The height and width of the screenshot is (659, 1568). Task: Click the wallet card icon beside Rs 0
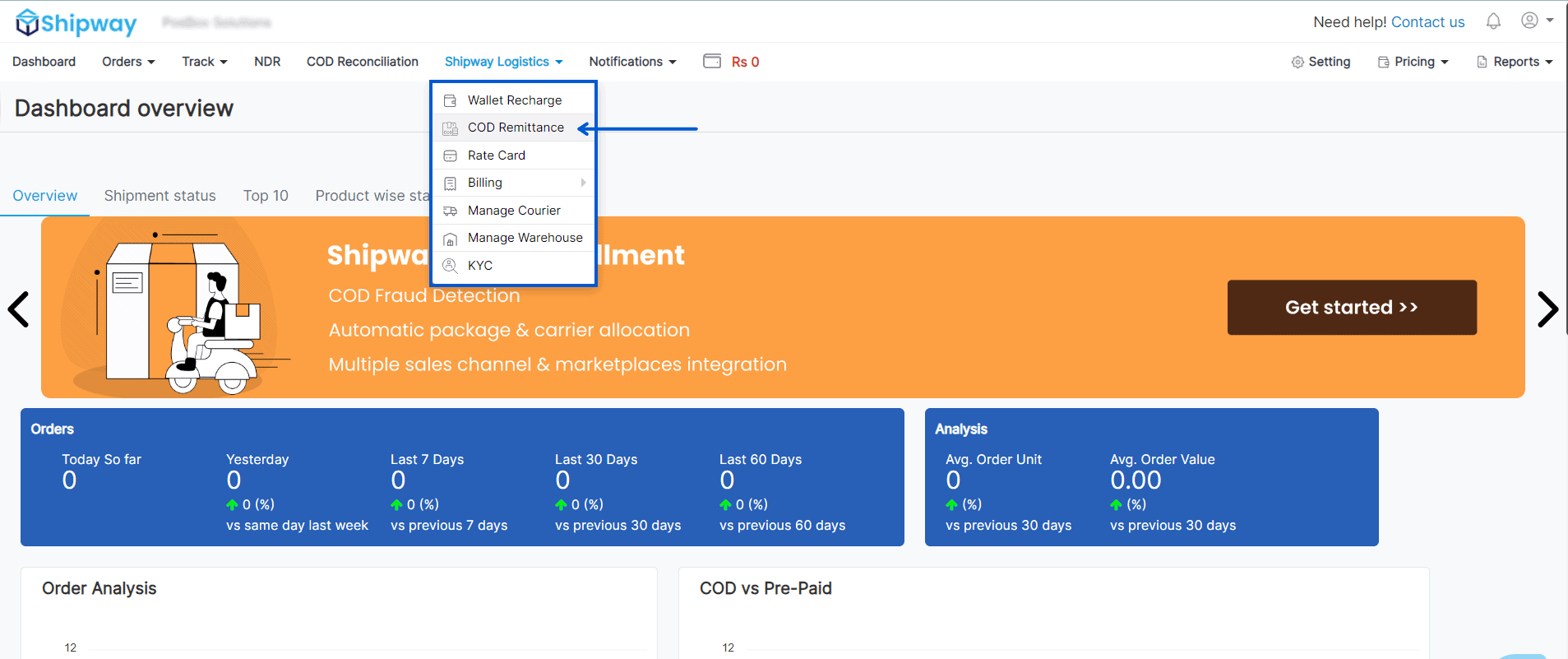point(712,61)
